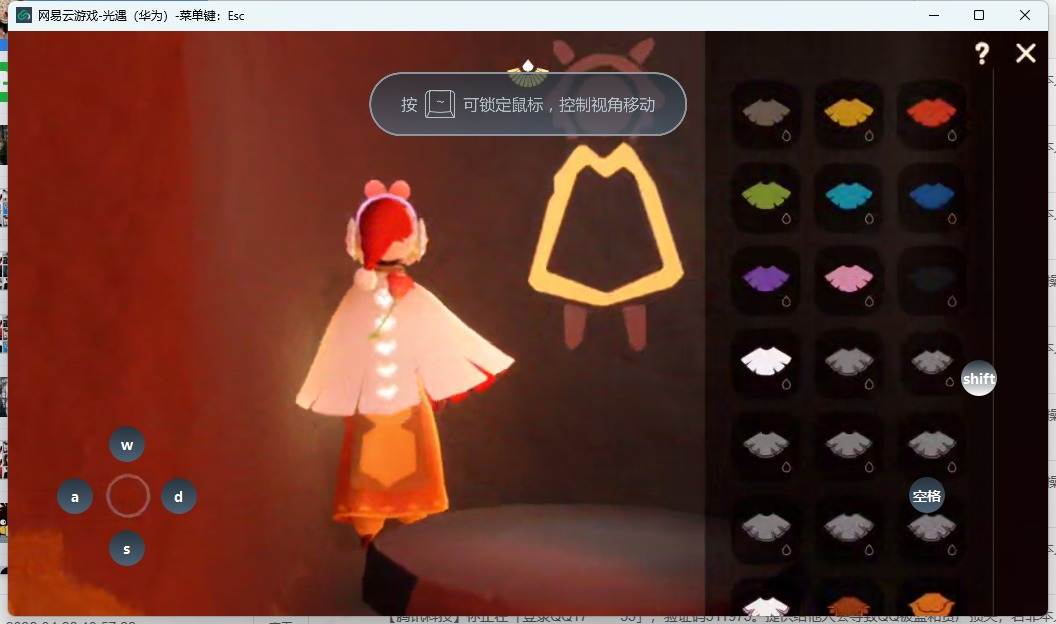The width and height of the screenshot is (1056, 624).
Task: Select the red-orange cape swatch
Action: [931, 114]
